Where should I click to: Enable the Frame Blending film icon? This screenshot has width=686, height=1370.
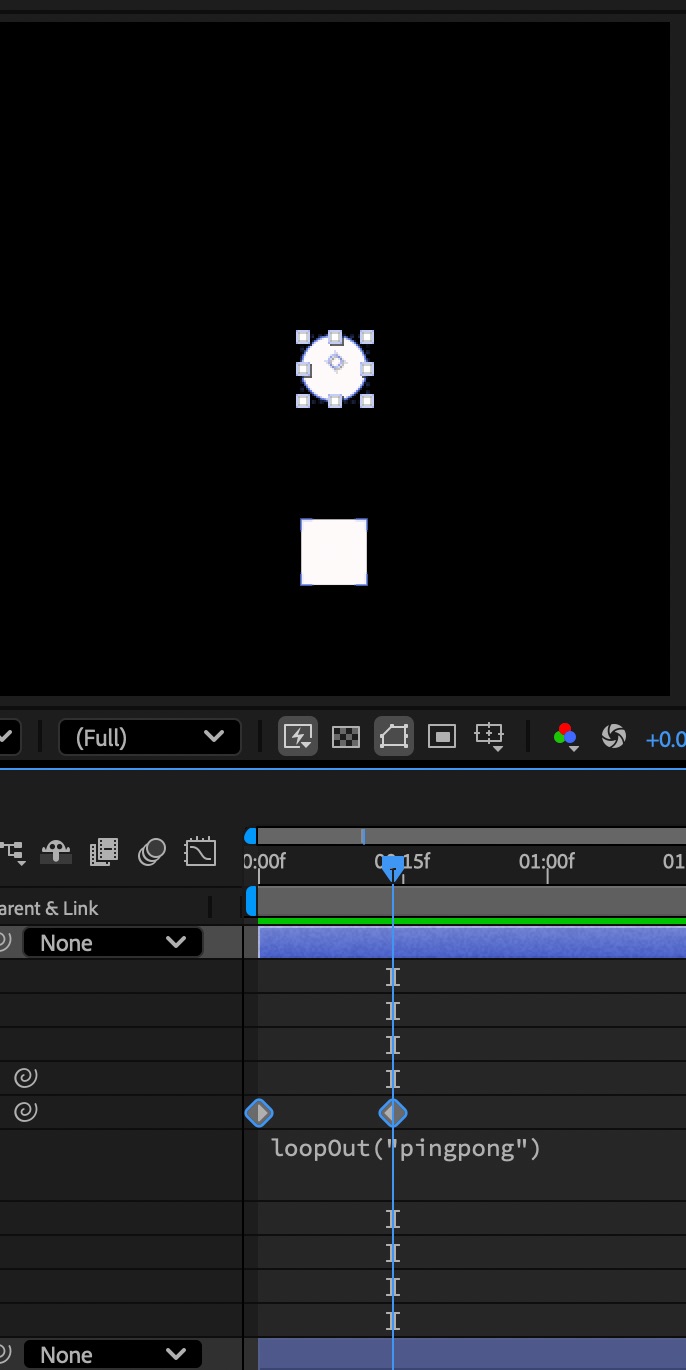(x=104, y=852)
